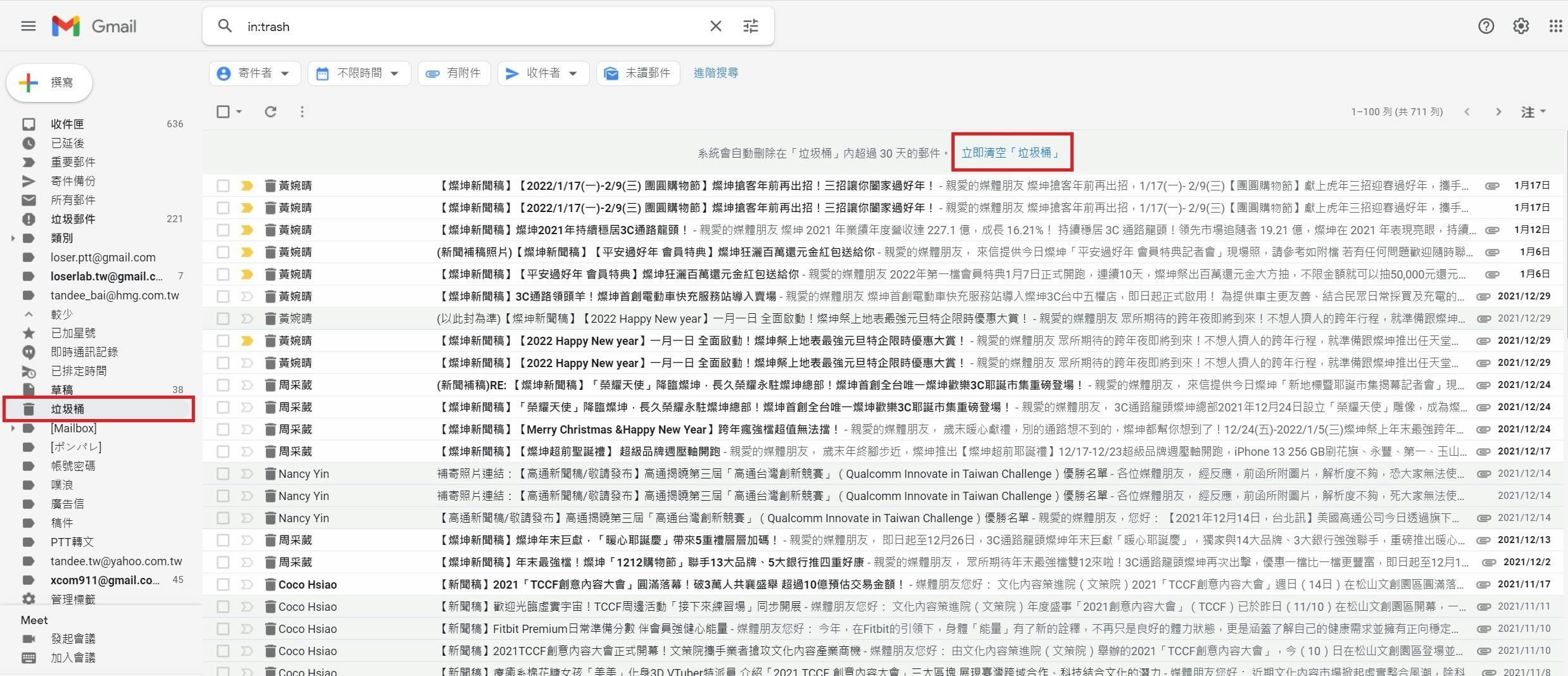Click the 加入會議 keyboard icon
Screen dimensions: 1568x676
[28, 658]
